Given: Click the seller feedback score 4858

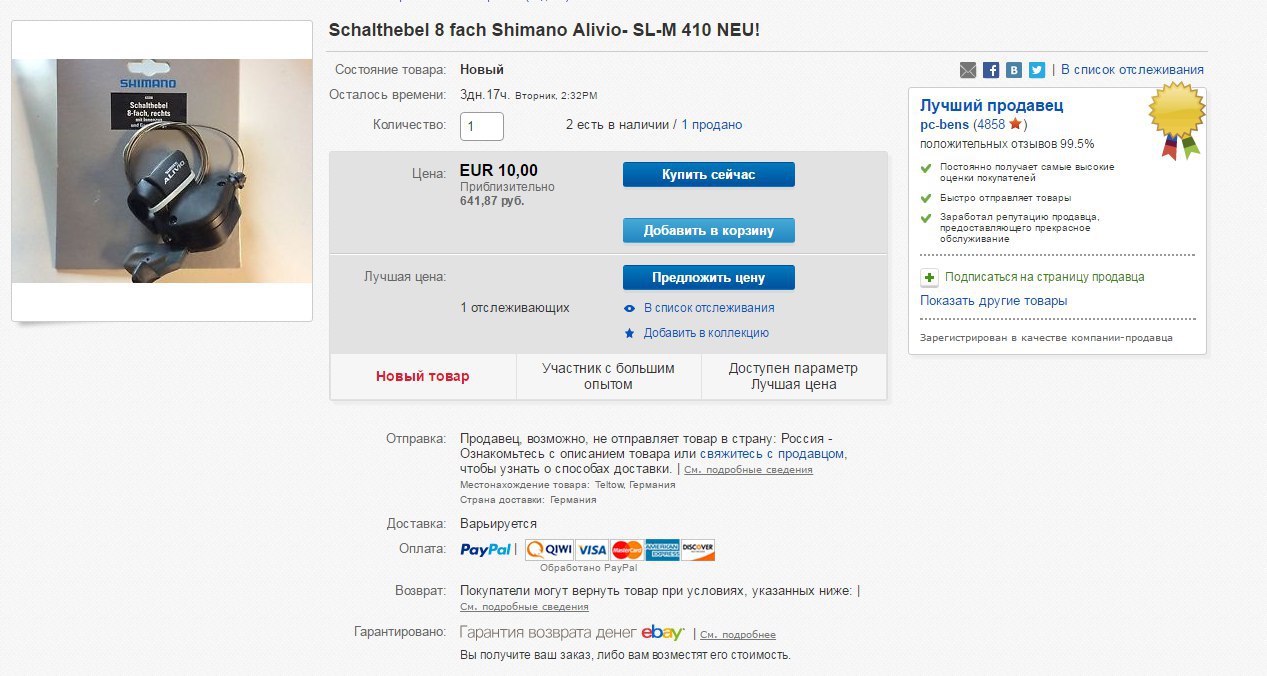Looking at the screenshot, I should point(991,125).
